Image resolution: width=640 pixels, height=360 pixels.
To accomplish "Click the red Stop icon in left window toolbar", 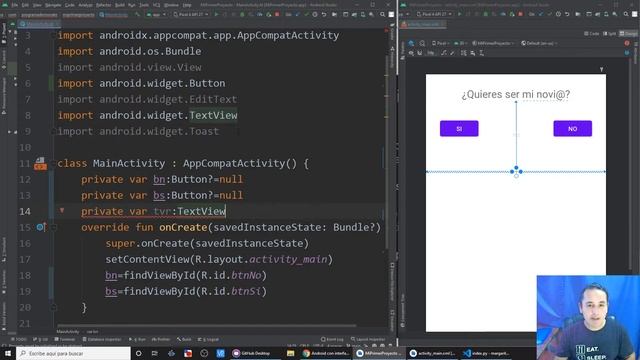I will [277, 14].
